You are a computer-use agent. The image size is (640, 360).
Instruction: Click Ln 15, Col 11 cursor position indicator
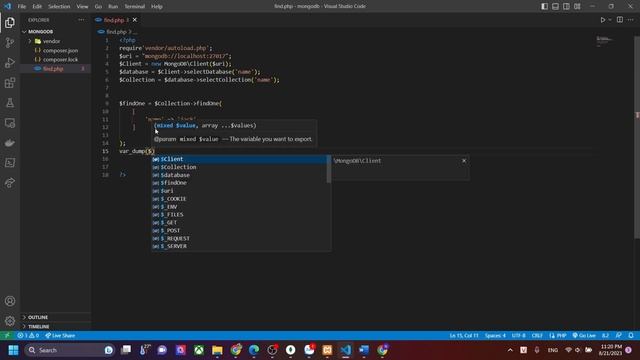(464, 336)
